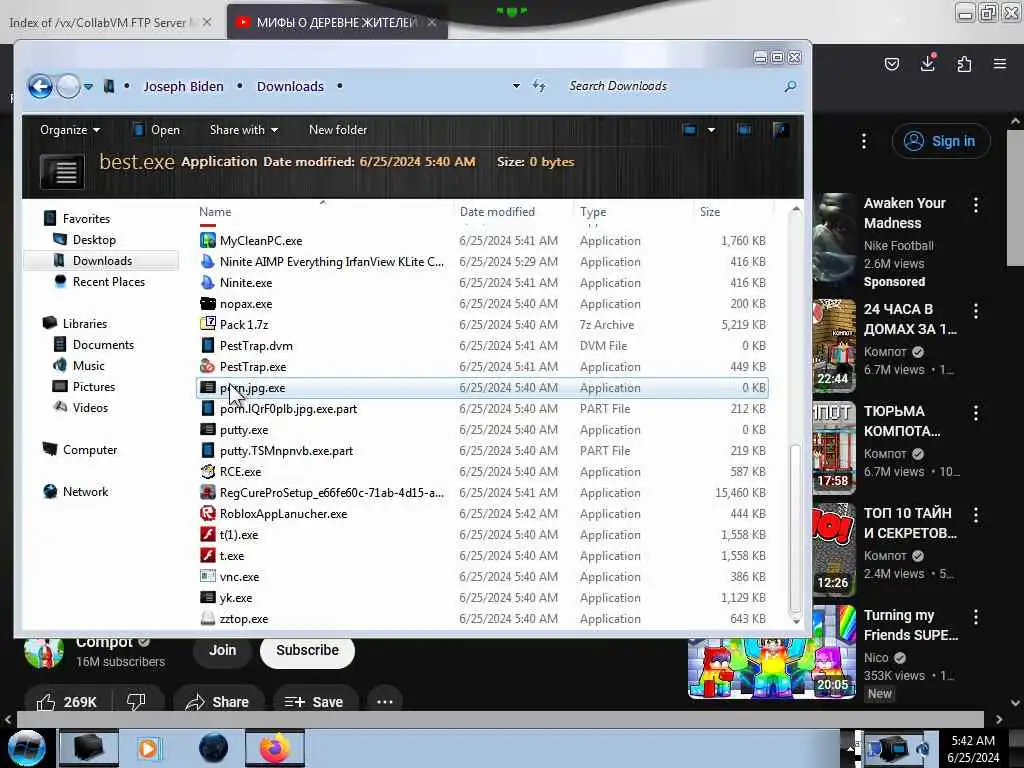Image resolution: width=1024 pixels, height=768 pixels.
Task: Select MyCleanPC.exe file icon
Action: click(x=208, y=240)
